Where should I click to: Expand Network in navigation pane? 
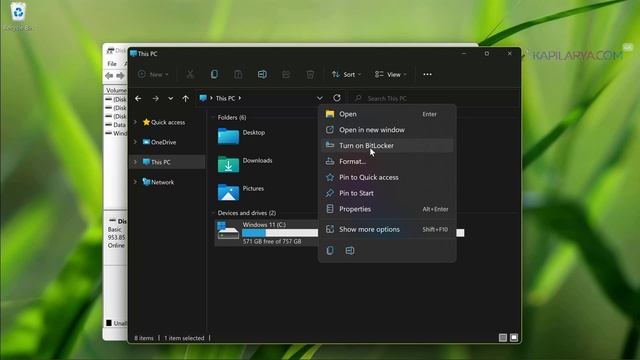pyautogui.click(x=135, y=182)
